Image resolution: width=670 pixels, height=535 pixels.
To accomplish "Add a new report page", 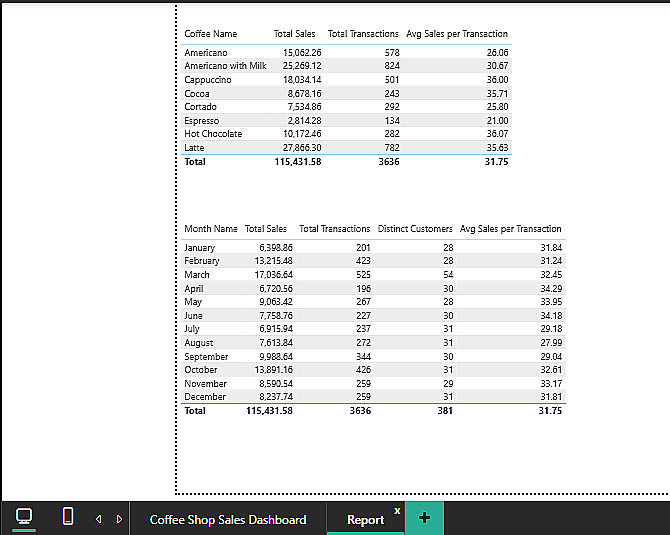I will (424, 518).
